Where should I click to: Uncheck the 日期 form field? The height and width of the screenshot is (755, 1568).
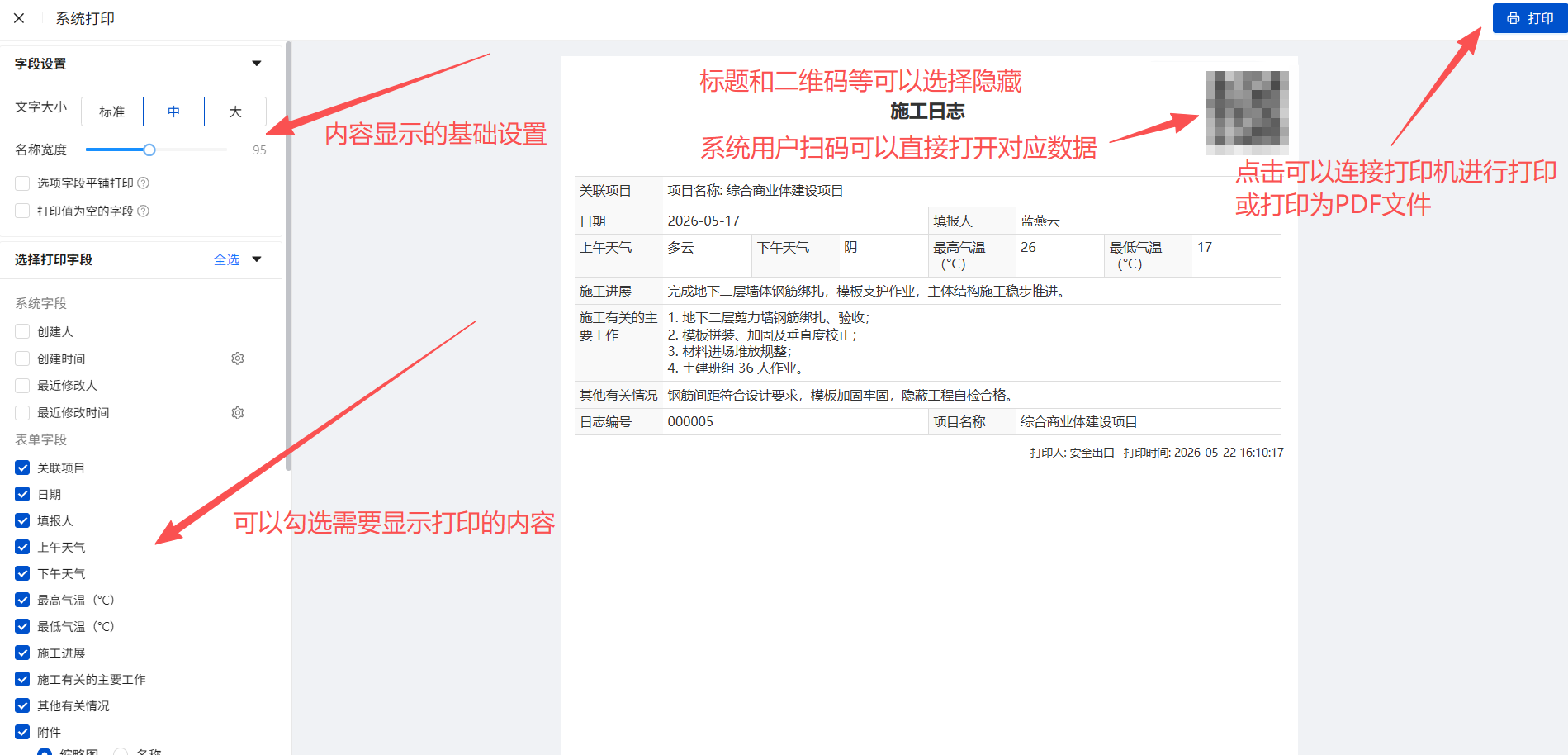(x=22, y=494)
